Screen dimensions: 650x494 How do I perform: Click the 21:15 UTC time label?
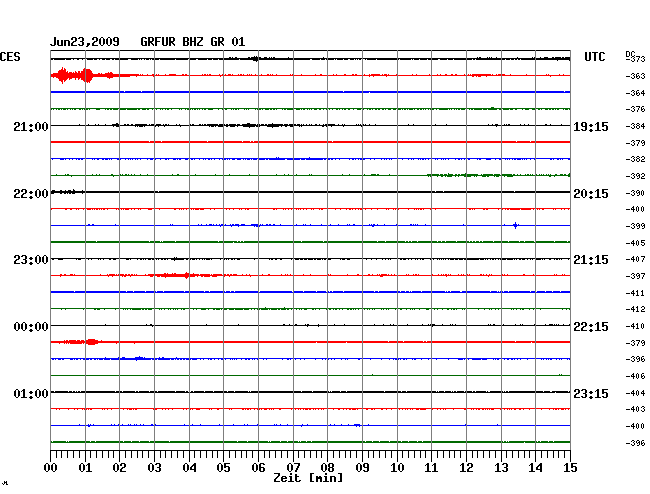click(591, 260)
